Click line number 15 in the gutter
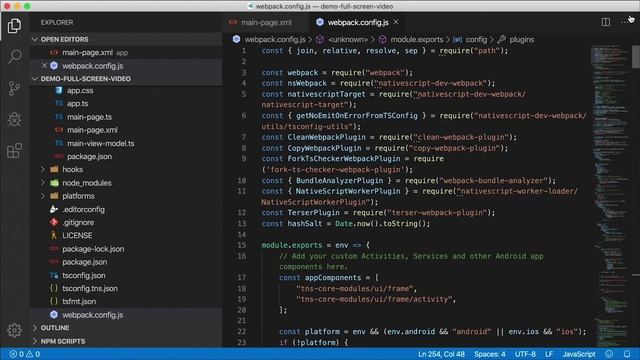 [242, 245]
